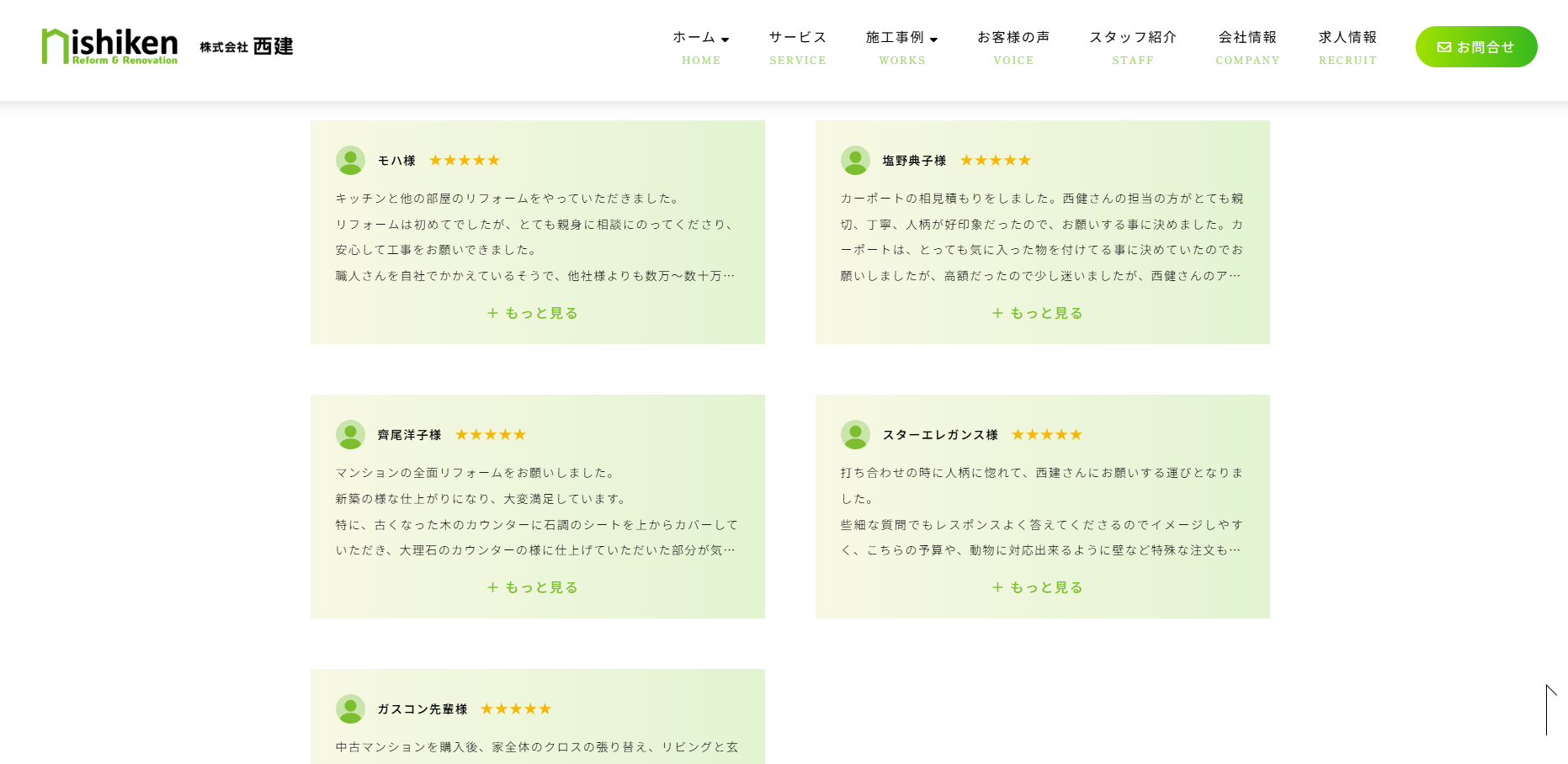Expand 齊尾洋子様 review with もっと見る
Viewport: 1568px width, 764px height.
tap(533, 587)
